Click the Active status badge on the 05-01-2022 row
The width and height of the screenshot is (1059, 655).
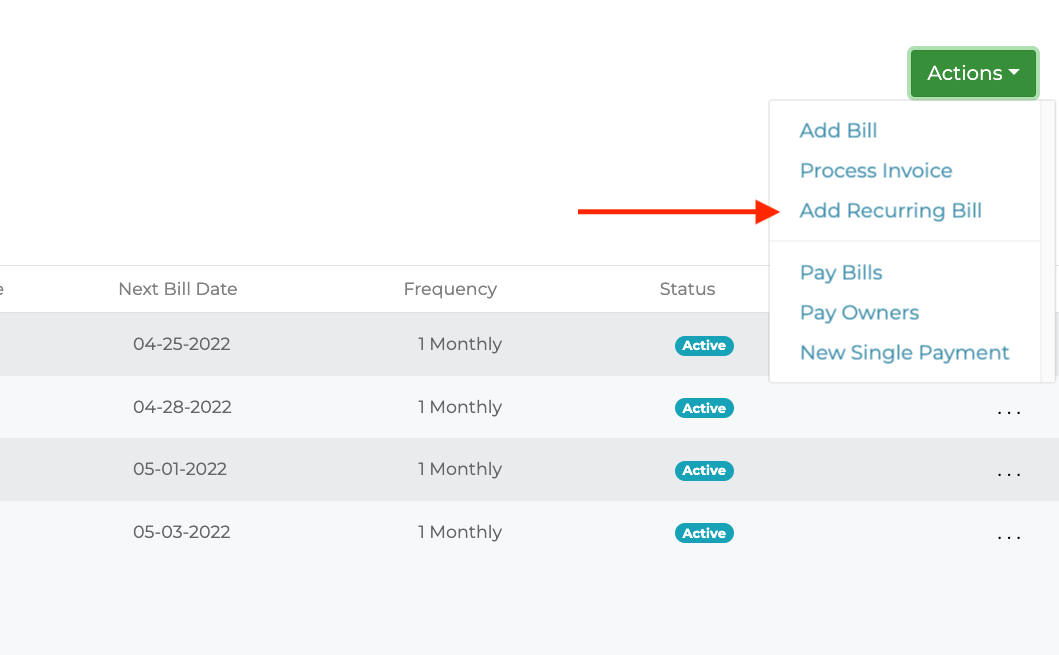(x=704, y=470)
